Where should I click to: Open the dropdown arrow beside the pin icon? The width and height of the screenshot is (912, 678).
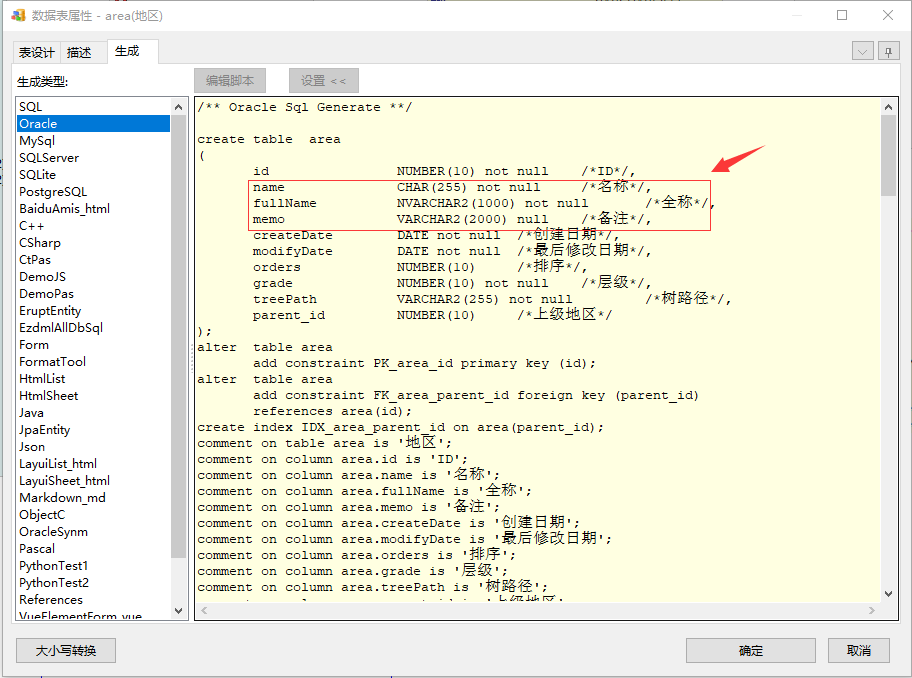(863, 51)
